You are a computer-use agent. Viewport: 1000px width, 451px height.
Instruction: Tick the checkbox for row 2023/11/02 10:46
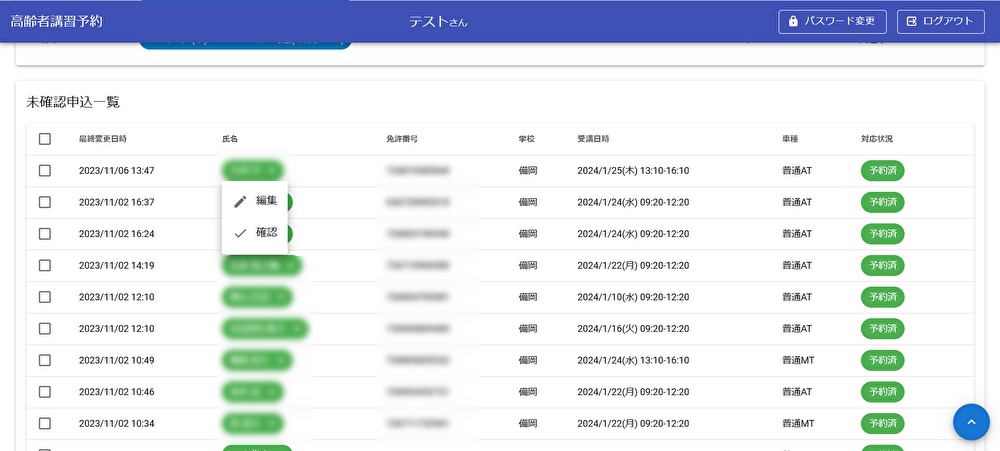coord(45,392)
